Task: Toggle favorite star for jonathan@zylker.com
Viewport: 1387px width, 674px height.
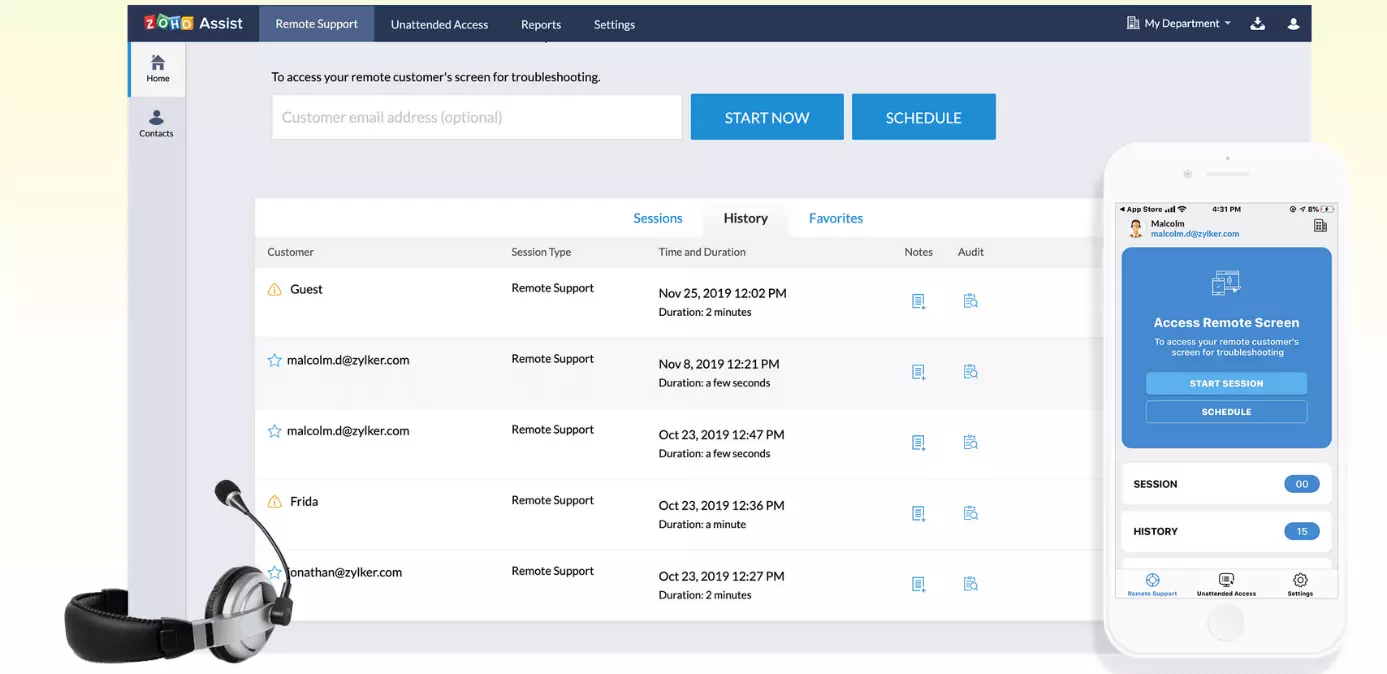Action: pos(274,573)
